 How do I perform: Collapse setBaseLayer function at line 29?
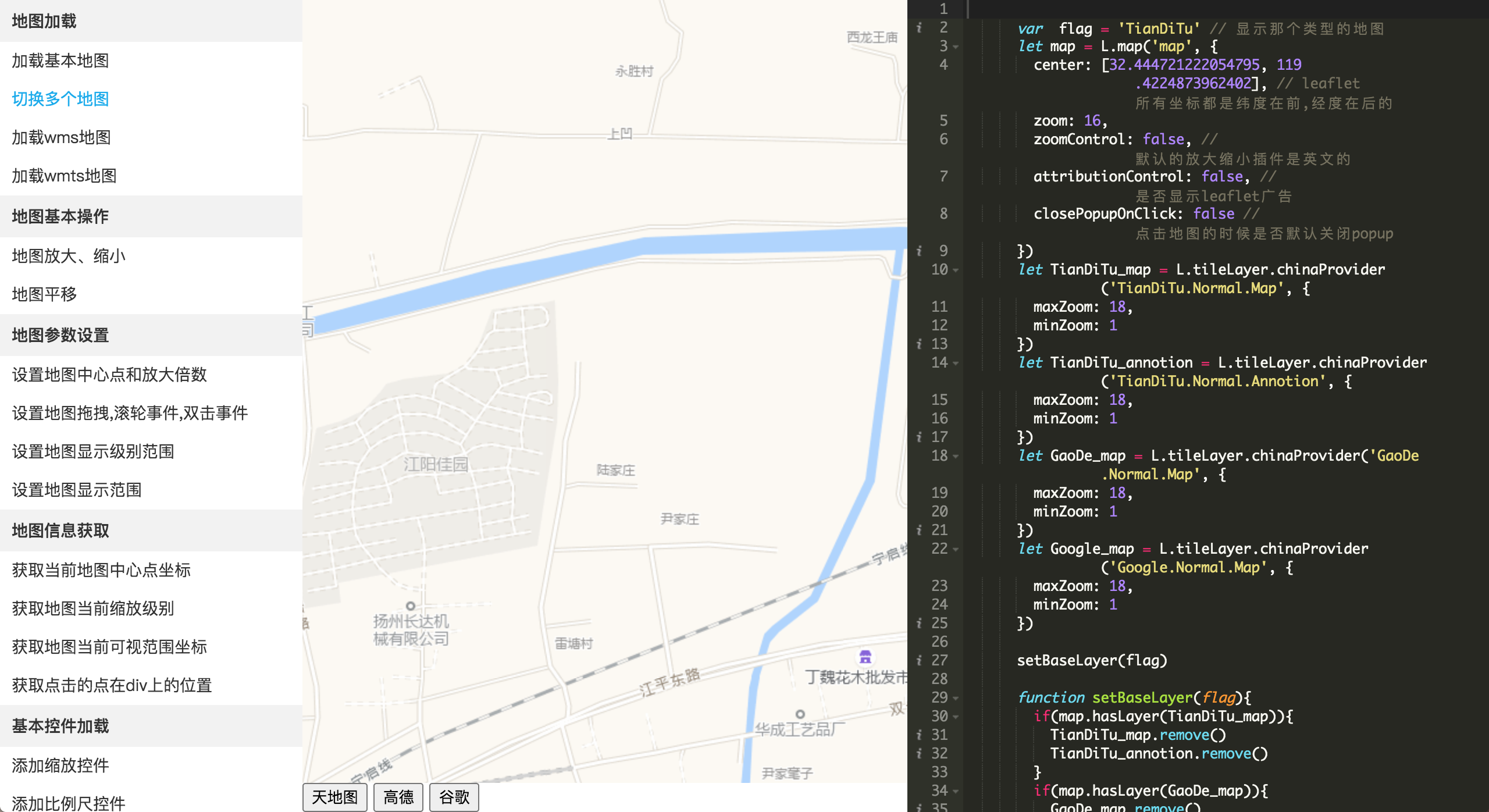(x=956, y=699)
